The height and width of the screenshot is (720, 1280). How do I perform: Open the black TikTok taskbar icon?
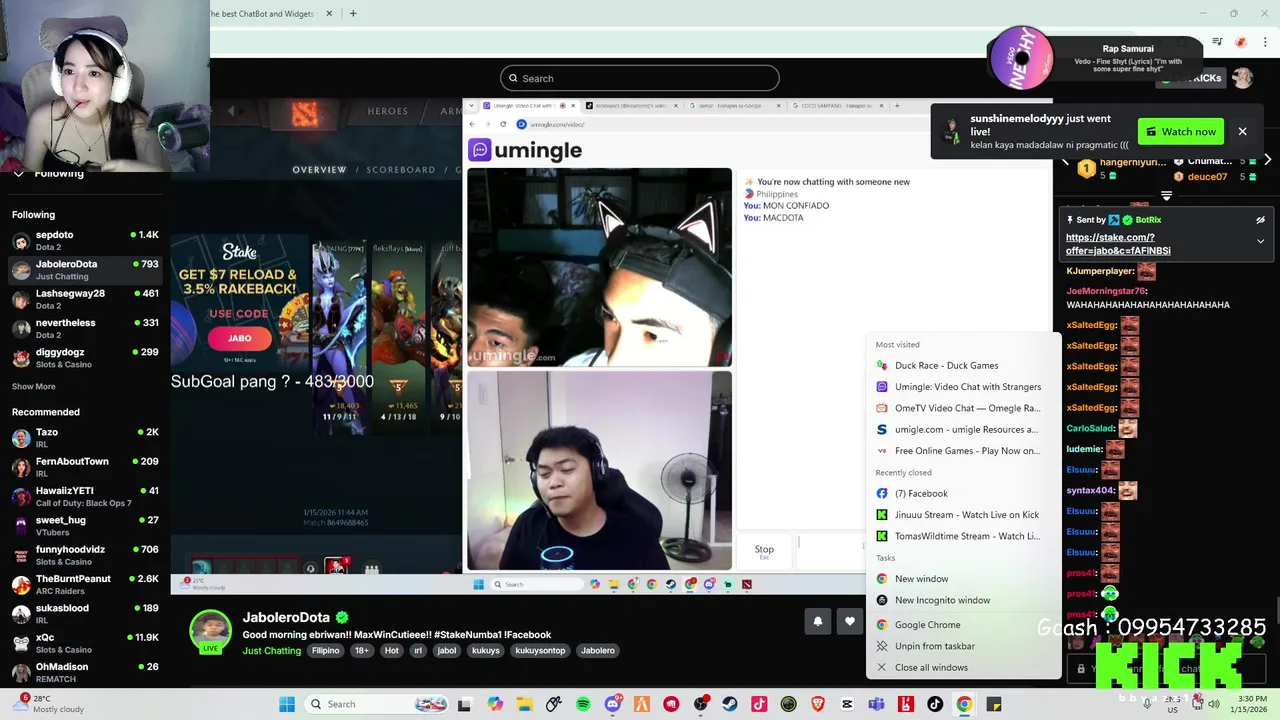935,704
